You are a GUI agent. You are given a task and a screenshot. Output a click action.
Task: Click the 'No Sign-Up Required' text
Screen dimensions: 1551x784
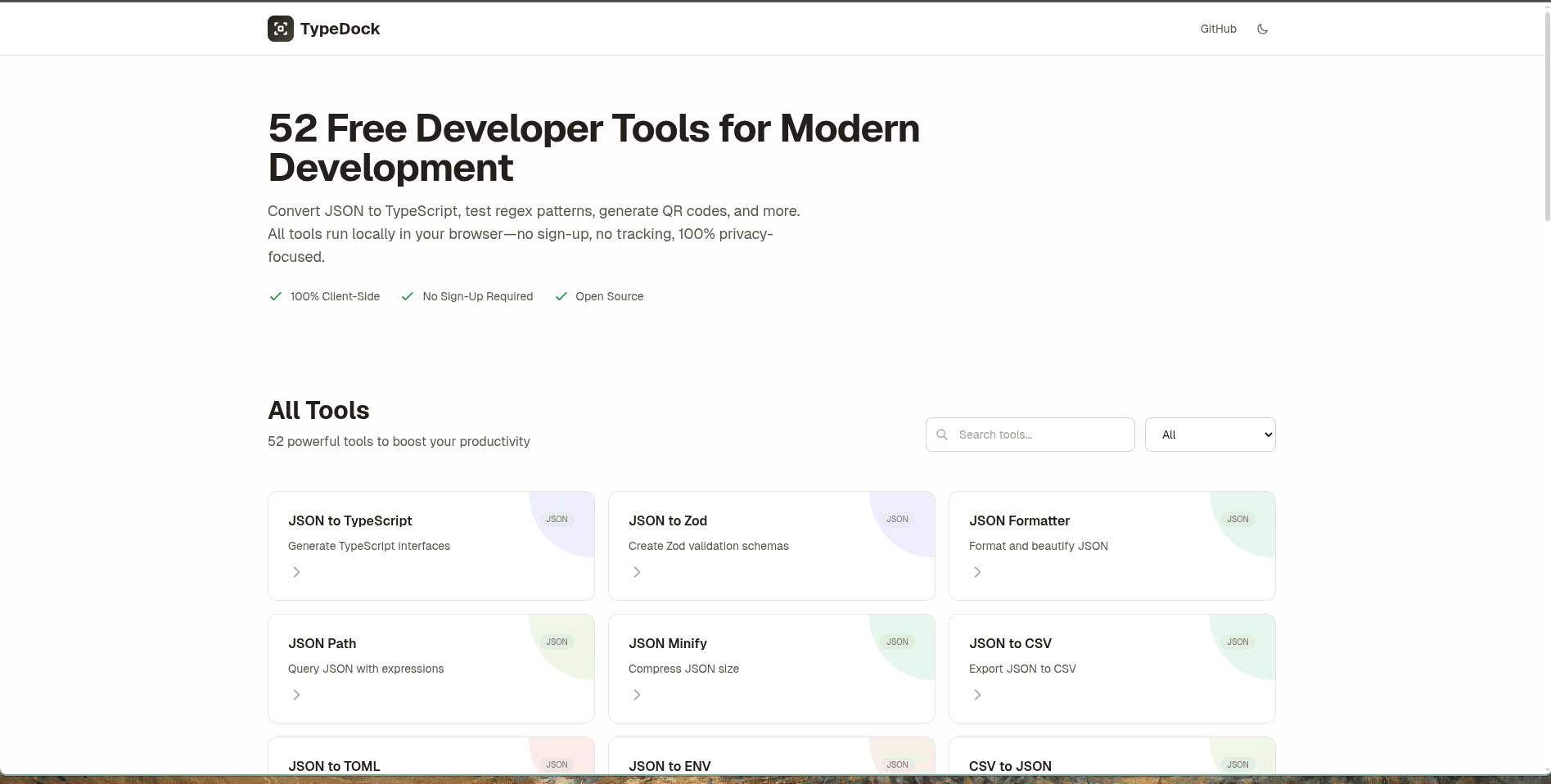[x=477, y=296]
